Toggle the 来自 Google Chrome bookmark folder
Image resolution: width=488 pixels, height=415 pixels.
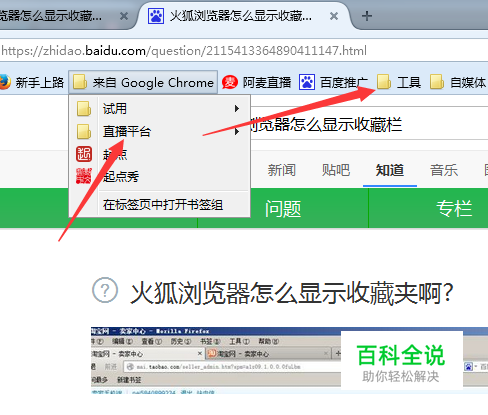click(x=143, y=82)
